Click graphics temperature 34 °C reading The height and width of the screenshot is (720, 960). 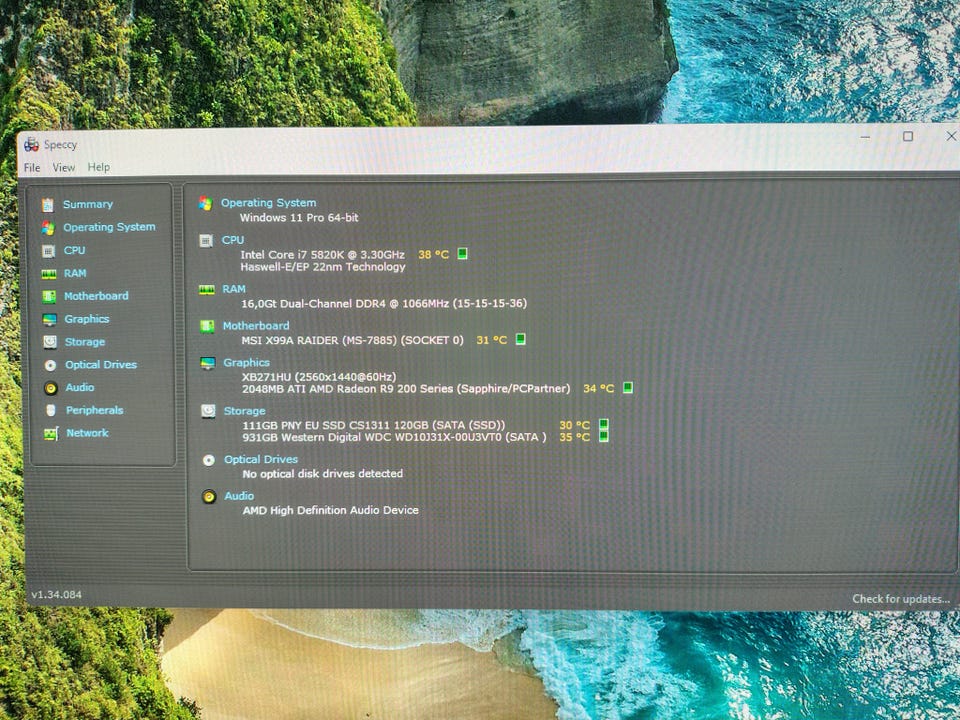click(598, 388)
